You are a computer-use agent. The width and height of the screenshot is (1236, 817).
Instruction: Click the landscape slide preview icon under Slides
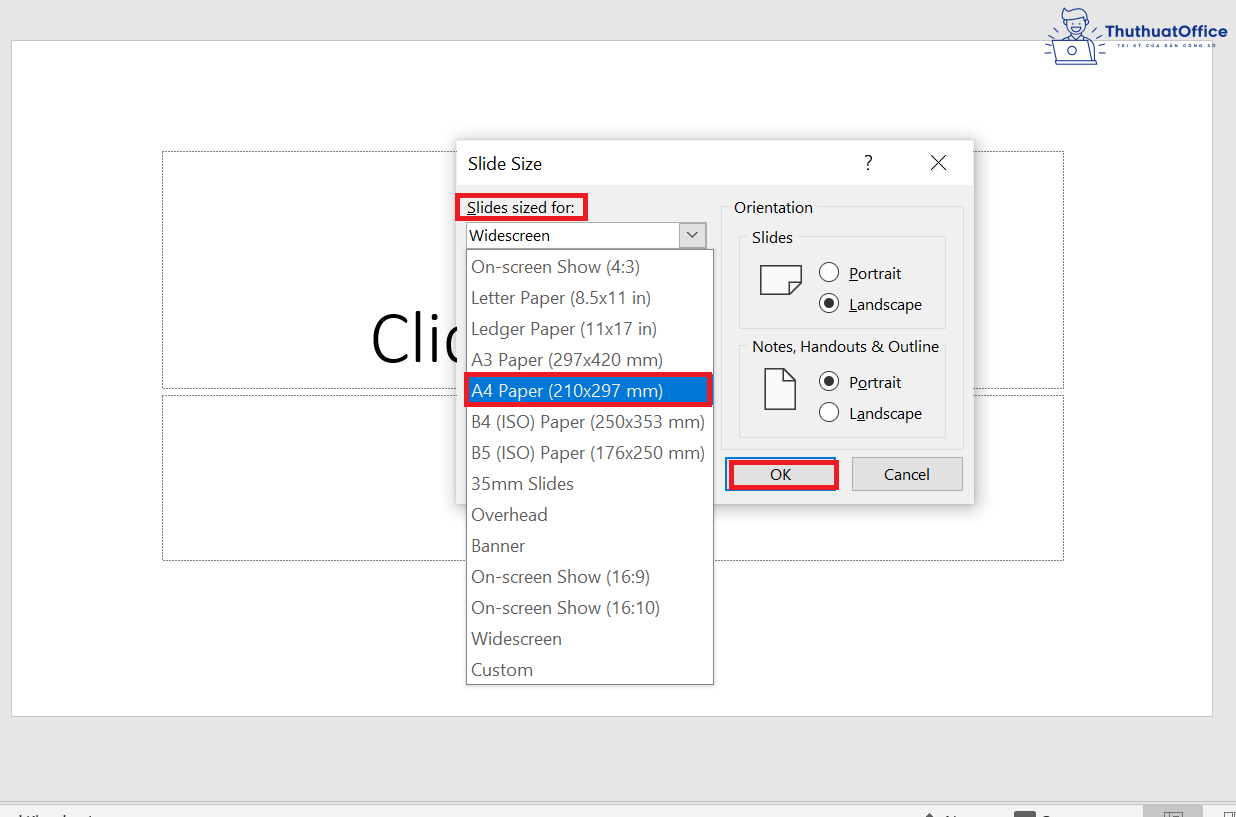click(780, 281)
